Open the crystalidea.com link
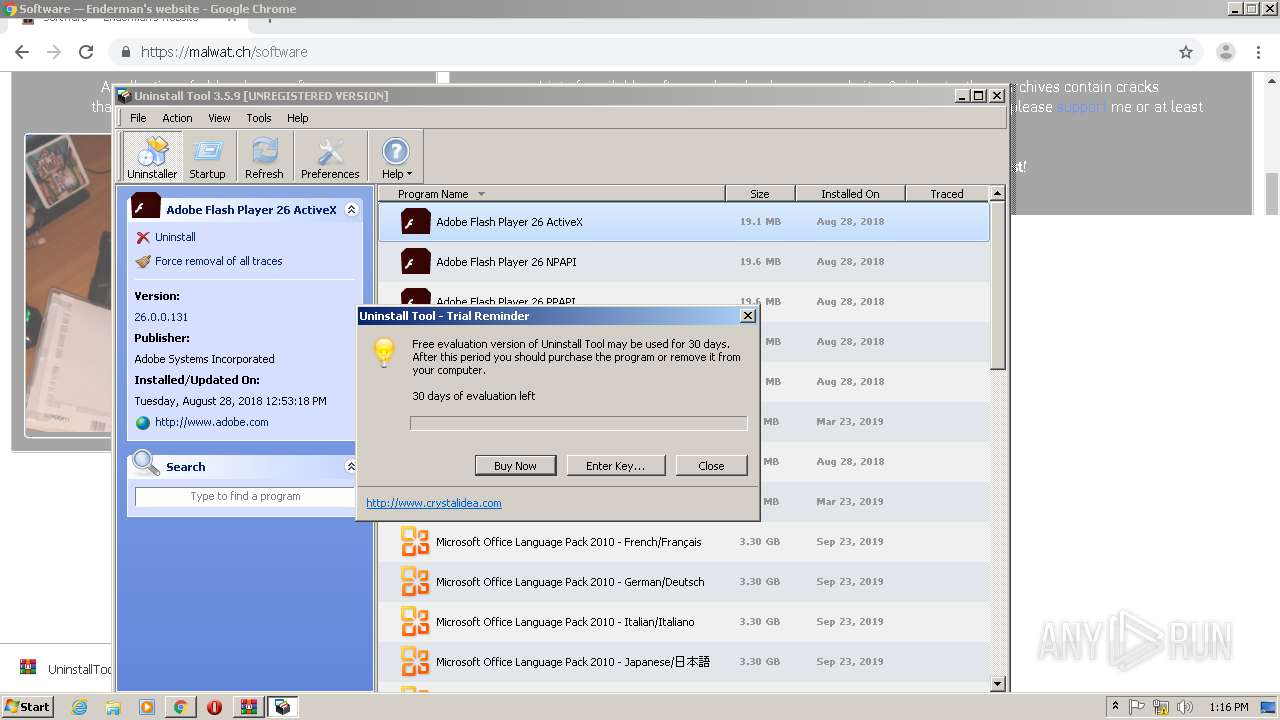The width and height of the screenshot is (1280, 720). [434, 503]
